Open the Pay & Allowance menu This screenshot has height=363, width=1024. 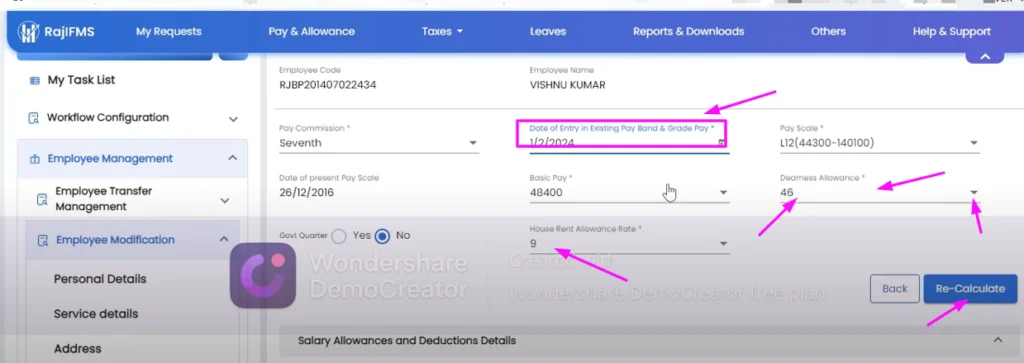coord(312,31)
